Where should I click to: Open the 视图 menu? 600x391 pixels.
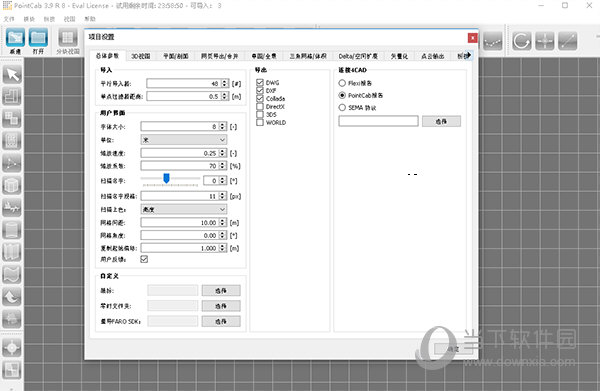pos(70,19)
